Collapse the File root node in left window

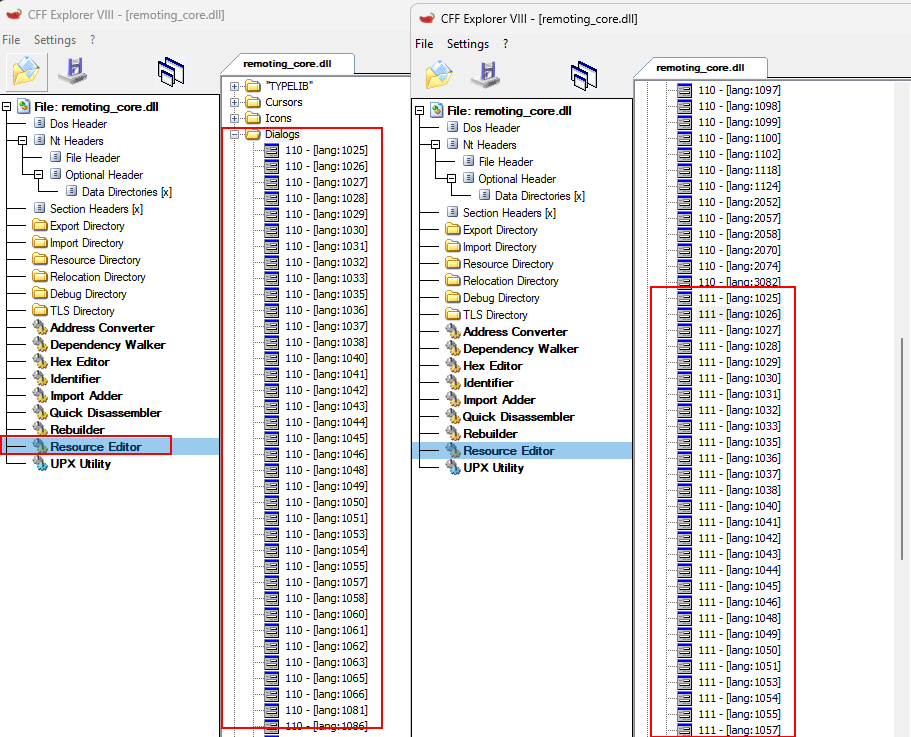click(6, 107)
